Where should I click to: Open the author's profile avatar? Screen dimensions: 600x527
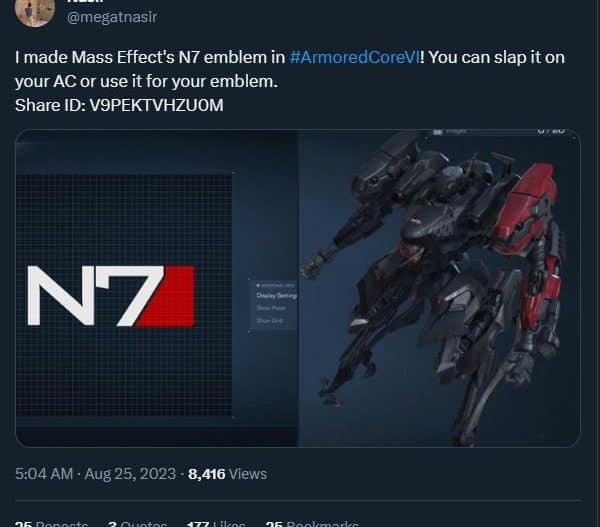(x=35, y=10)
